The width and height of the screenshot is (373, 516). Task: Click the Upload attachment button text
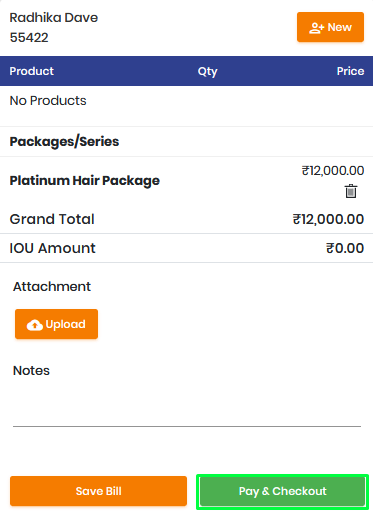(x=65, y=324)
